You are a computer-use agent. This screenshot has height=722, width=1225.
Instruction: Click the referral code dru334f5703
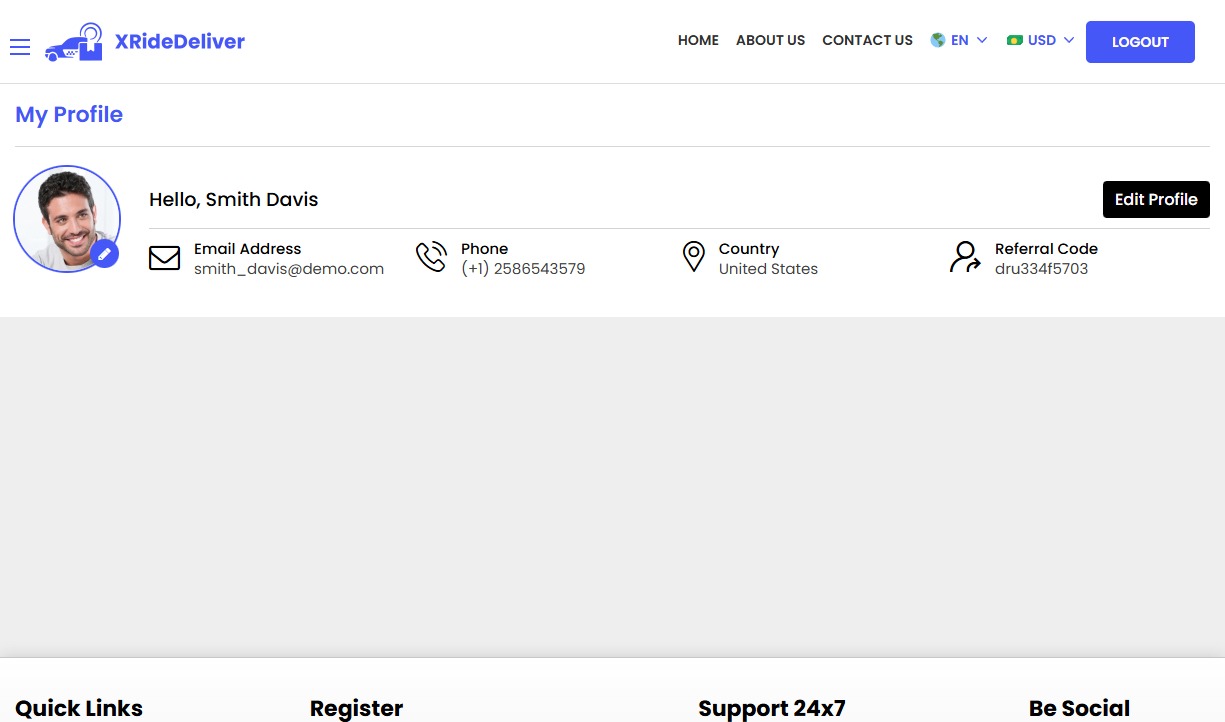(1041, 269)
